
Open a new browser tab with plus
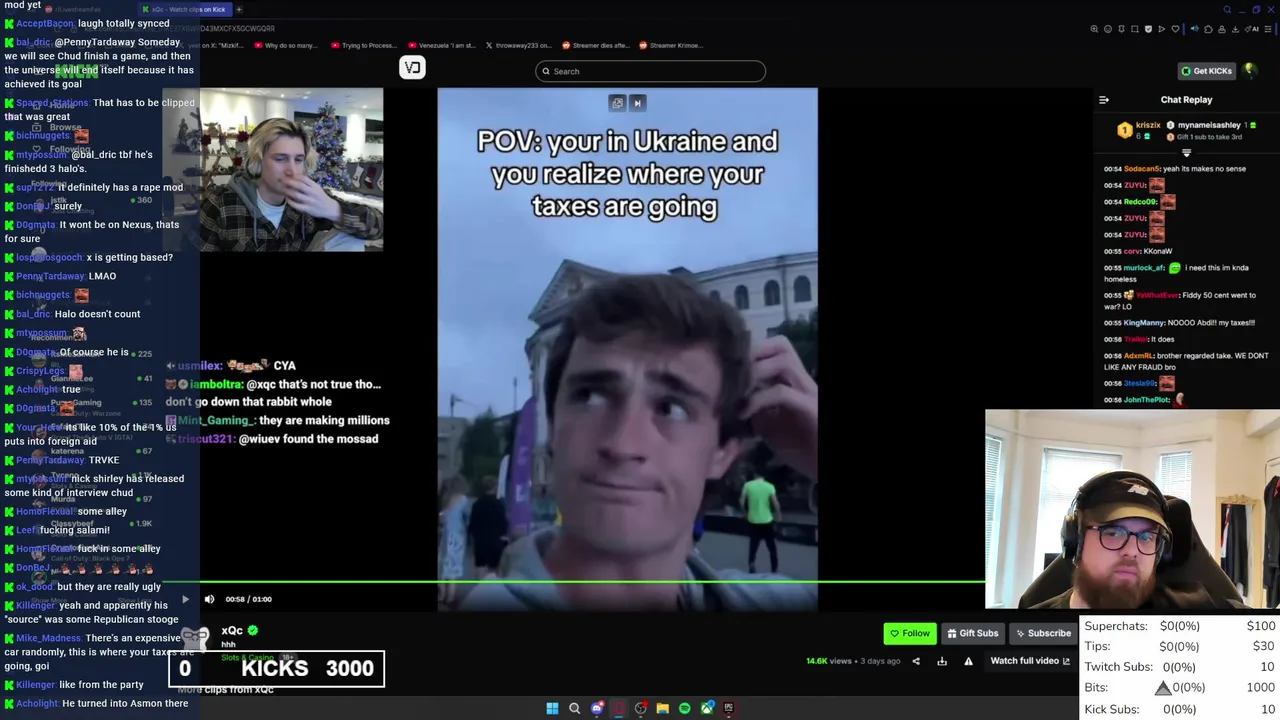coord(238,9)
